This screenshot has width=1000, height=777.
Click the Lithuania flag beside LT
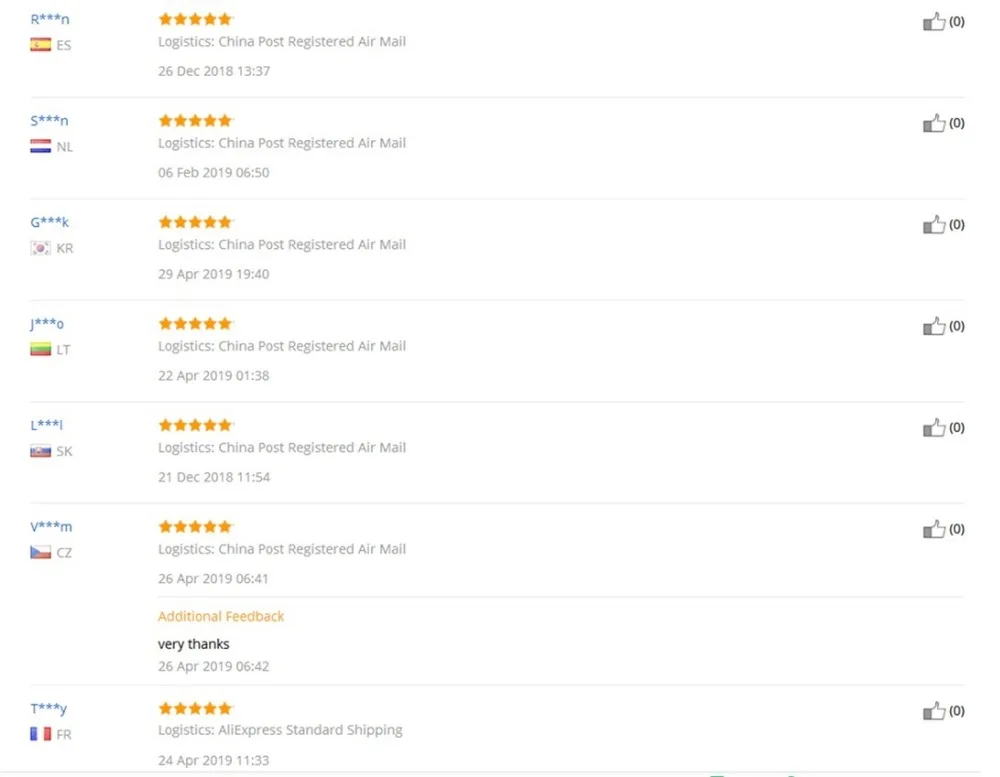click(41, 349)
